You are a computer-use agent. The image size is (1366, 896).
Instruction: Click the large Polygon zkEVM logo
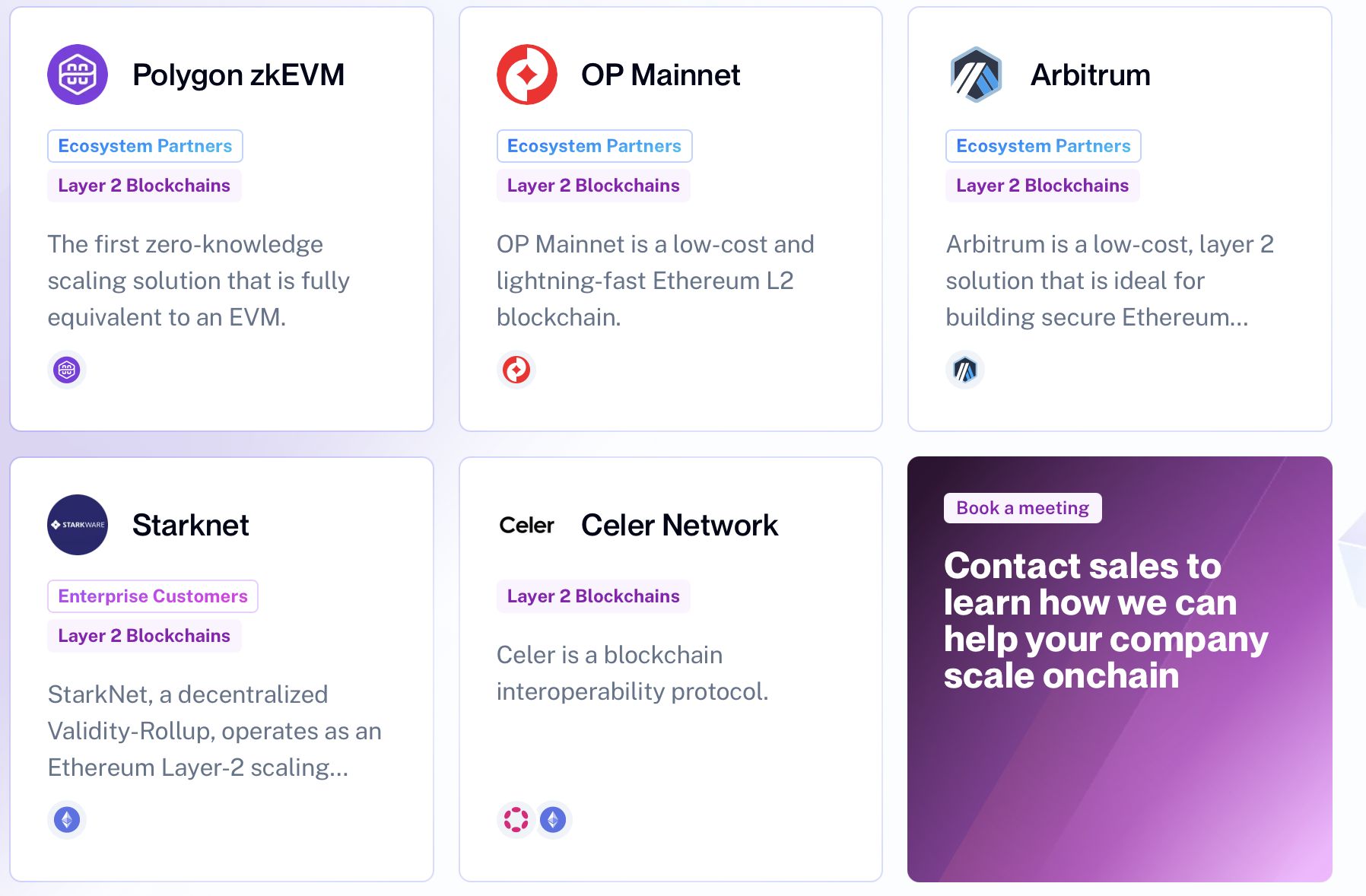[78, 75]
